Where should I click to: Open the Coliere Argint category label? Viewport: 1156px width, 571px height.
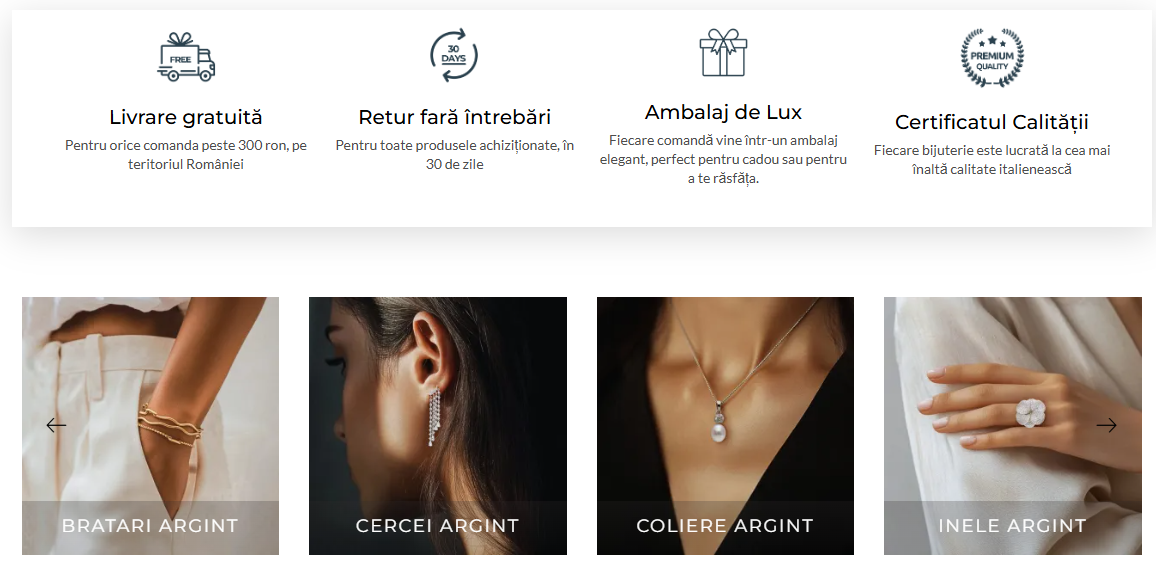pos(725,525)
